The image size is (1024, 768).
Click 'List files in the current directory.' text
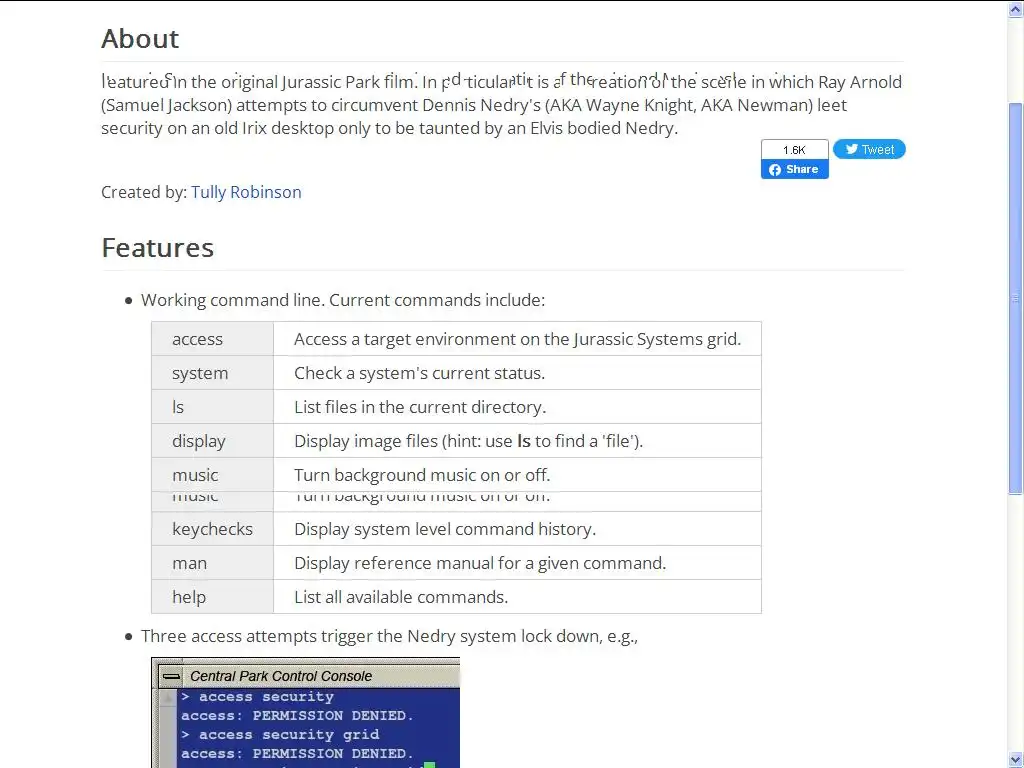420,407
